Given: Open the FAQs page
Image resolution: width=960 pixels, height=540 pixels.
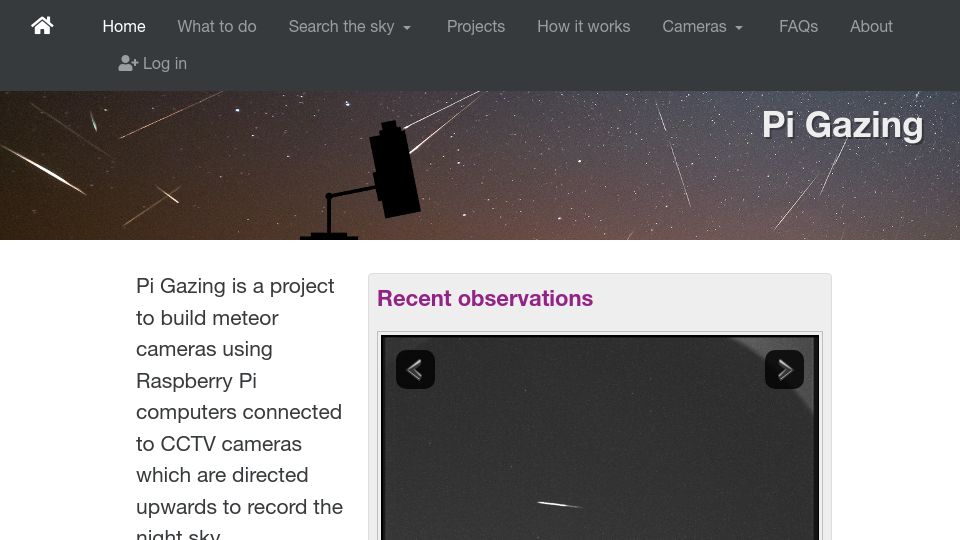Looking at the screenshot, I should pos(798,26).
